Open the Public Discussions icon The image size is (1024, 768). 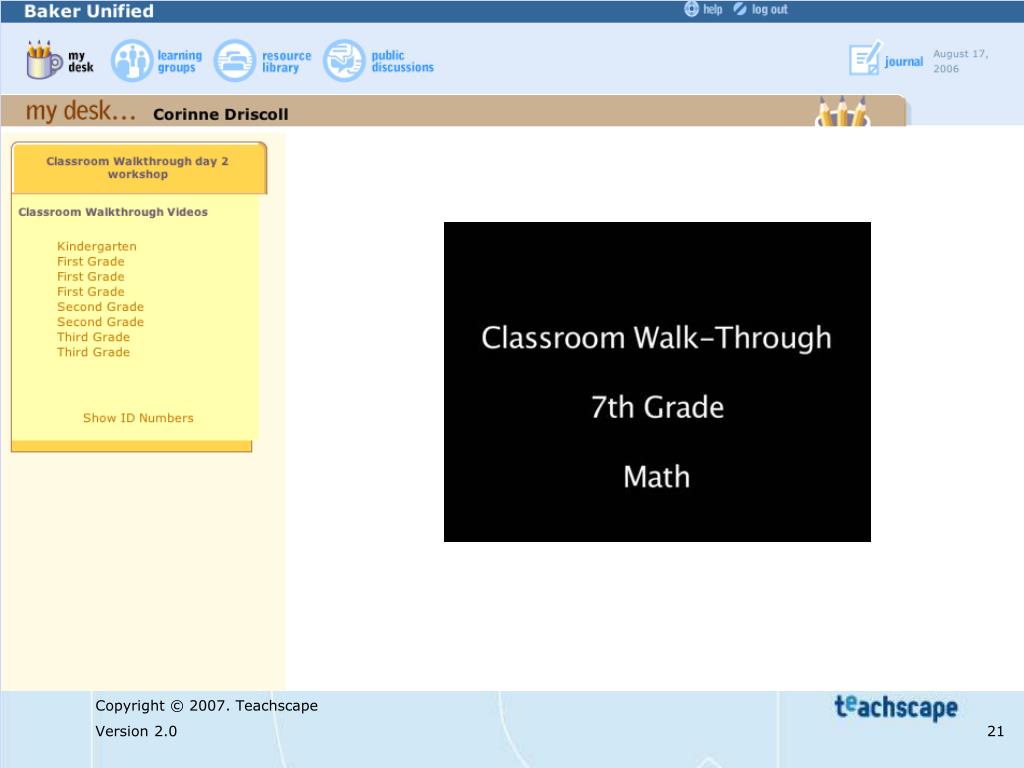(344, 61)
